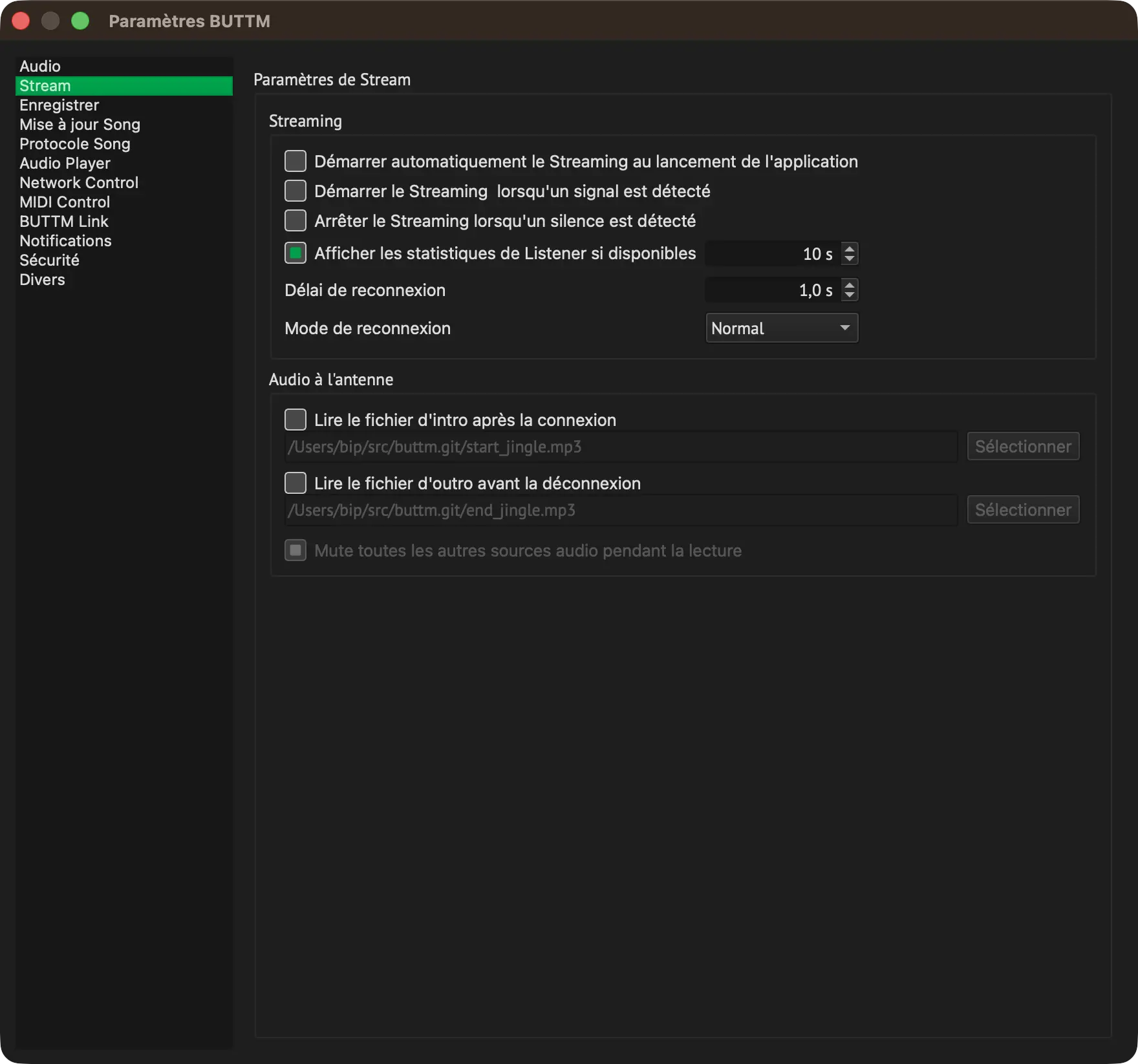Viewport: 1138px width, 1064px height.
Task: Open the Audio Player section
Action: pos(123,163)
